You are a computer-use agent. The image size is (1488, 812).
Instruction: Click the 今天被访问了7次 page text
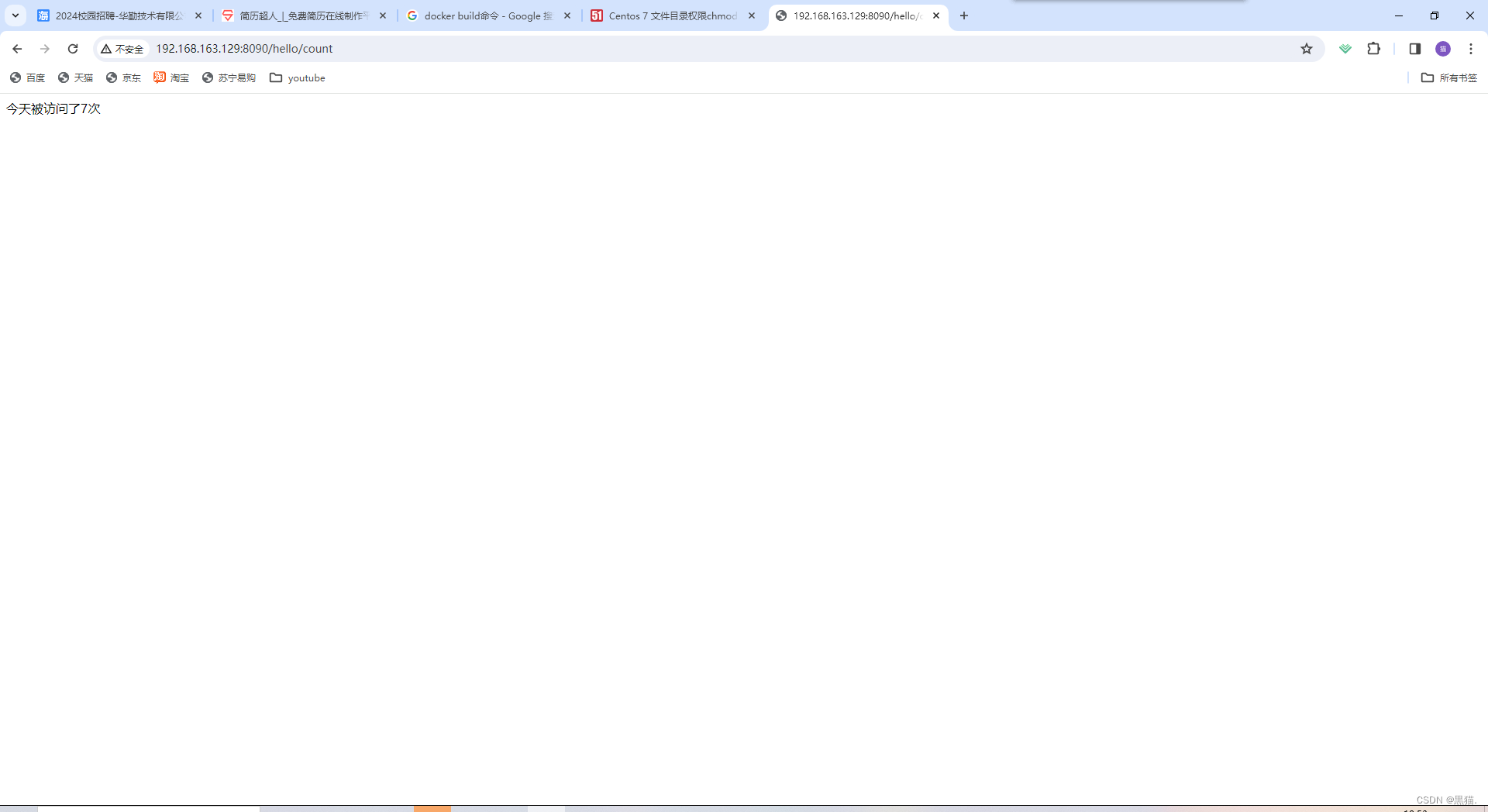coord(53,109)
